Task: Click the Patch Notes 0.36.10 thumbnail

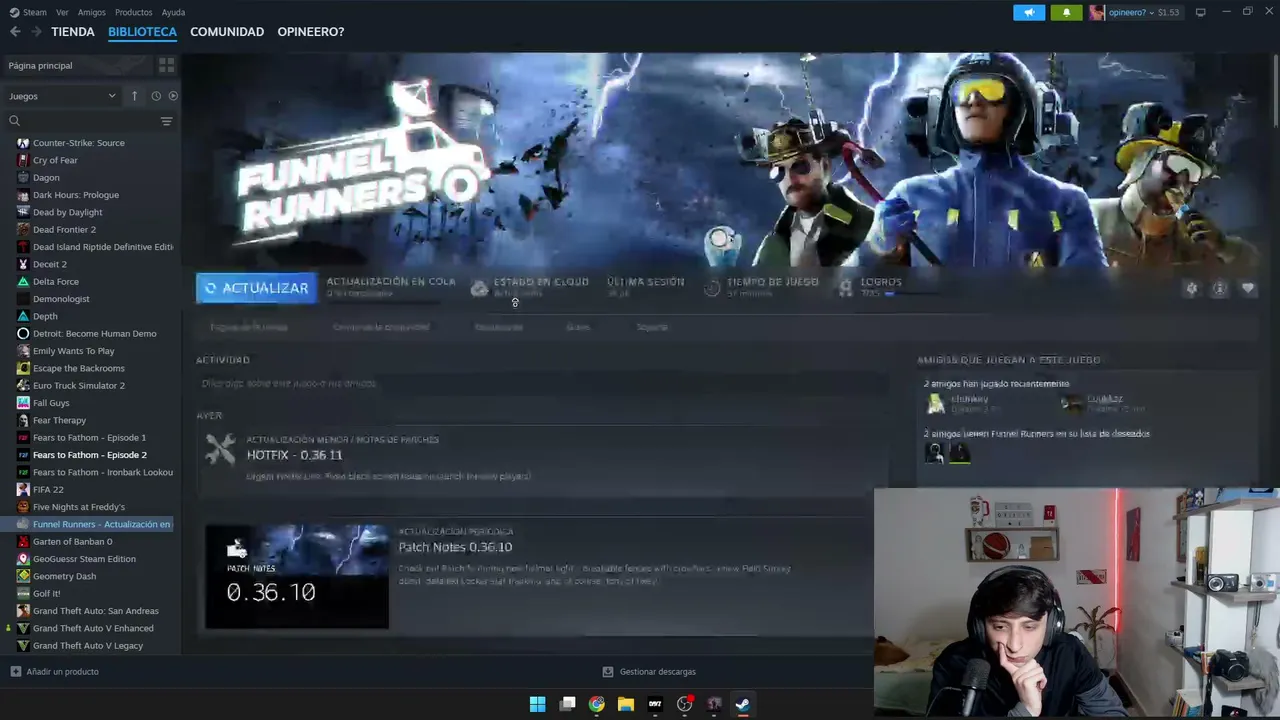Action: [297, 577]
